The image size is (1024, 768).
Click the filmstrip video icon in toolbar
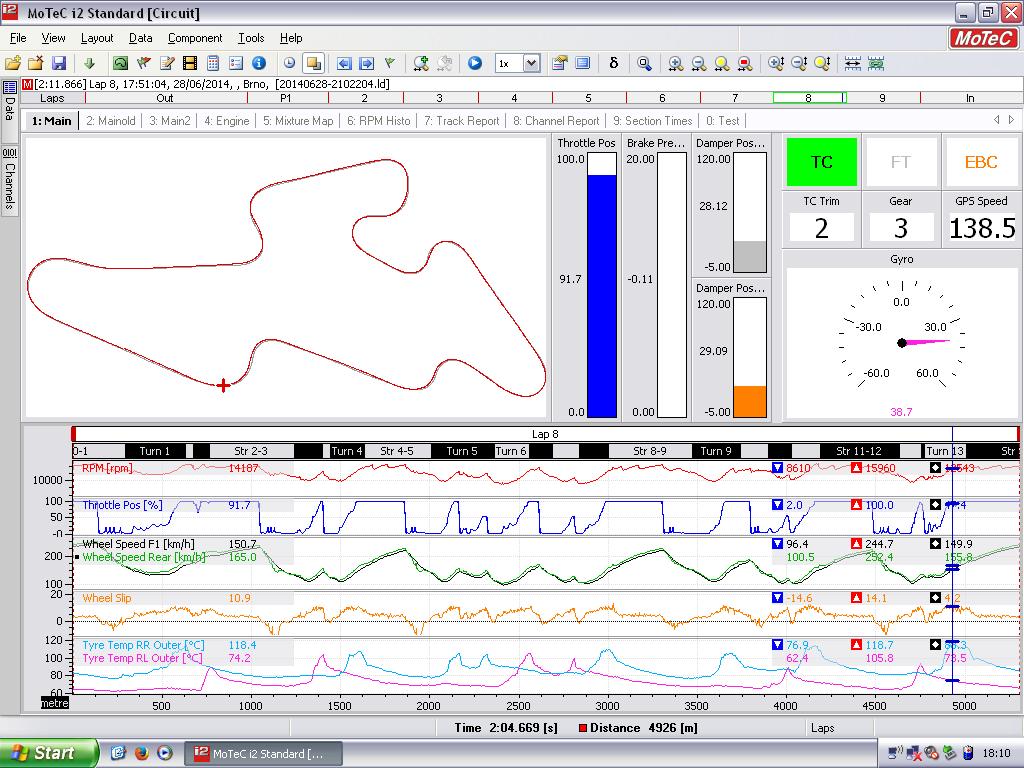(190, 63)
